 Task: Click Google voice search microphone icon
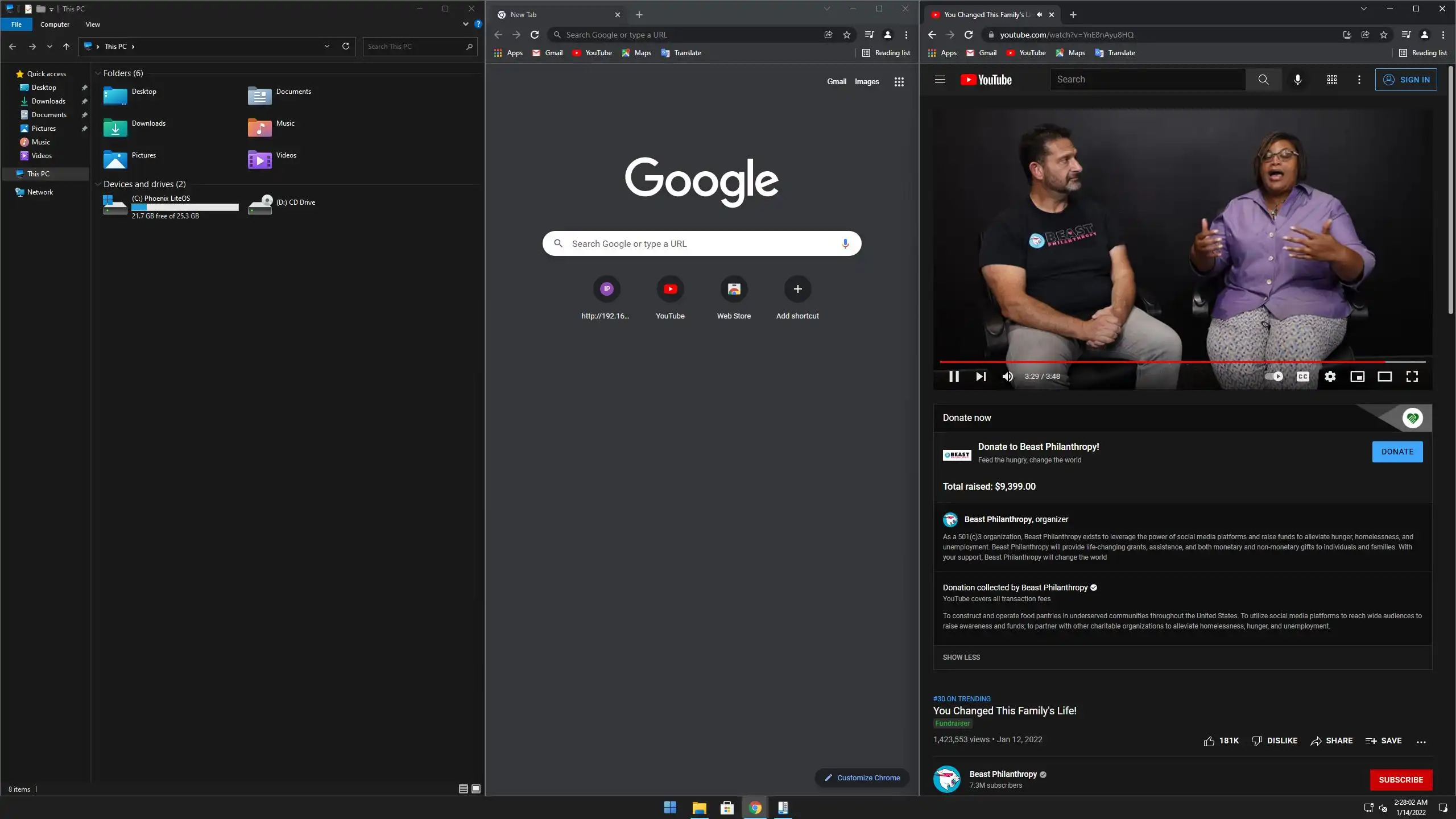(845, 243)
